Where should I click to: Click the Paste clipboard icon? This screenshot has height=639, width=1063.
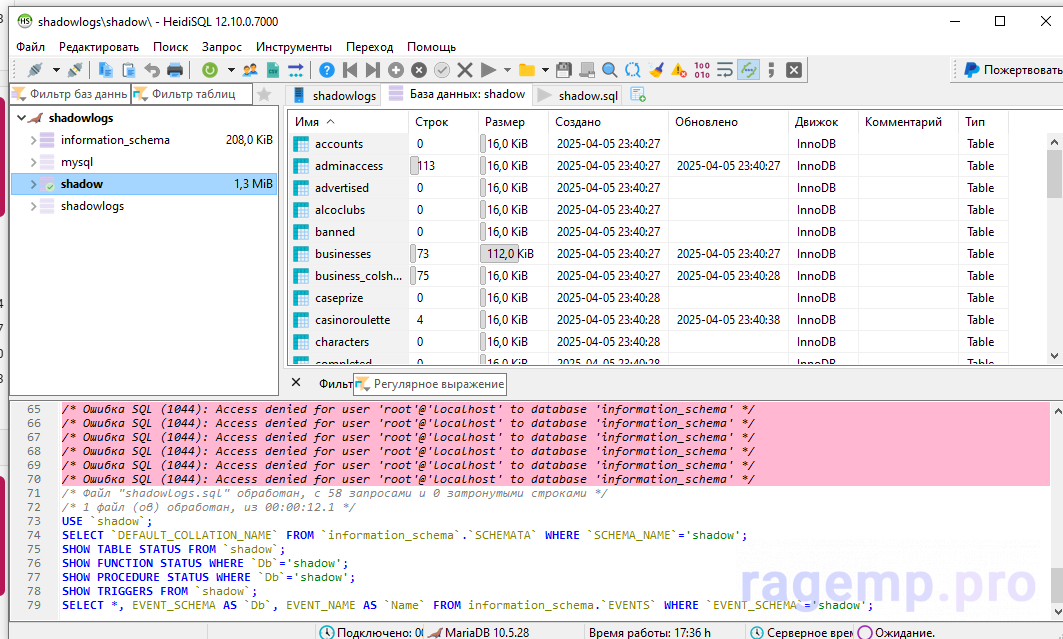click(129, 70)
